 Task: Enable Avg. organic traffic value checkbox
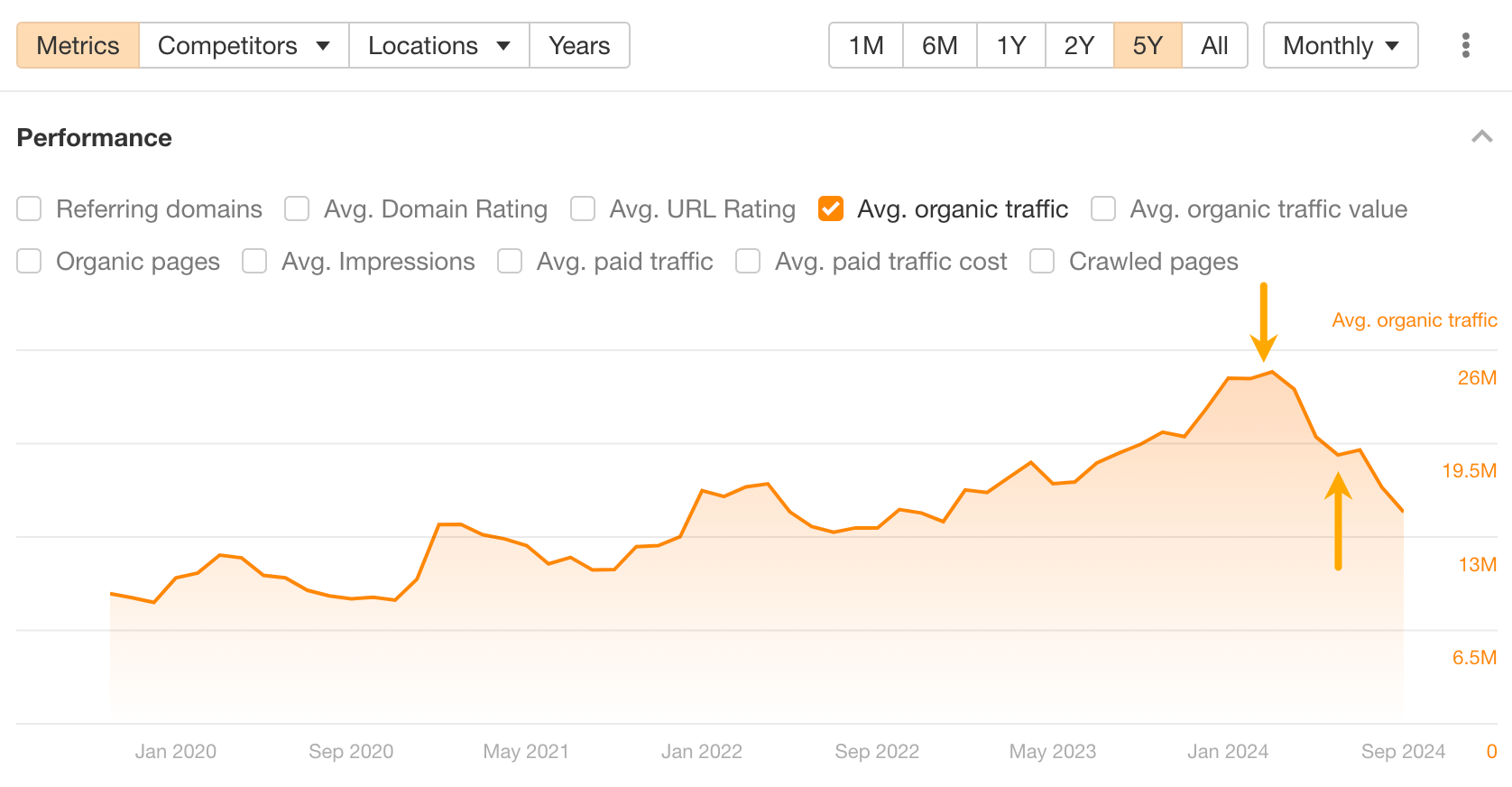point(1103,209)
